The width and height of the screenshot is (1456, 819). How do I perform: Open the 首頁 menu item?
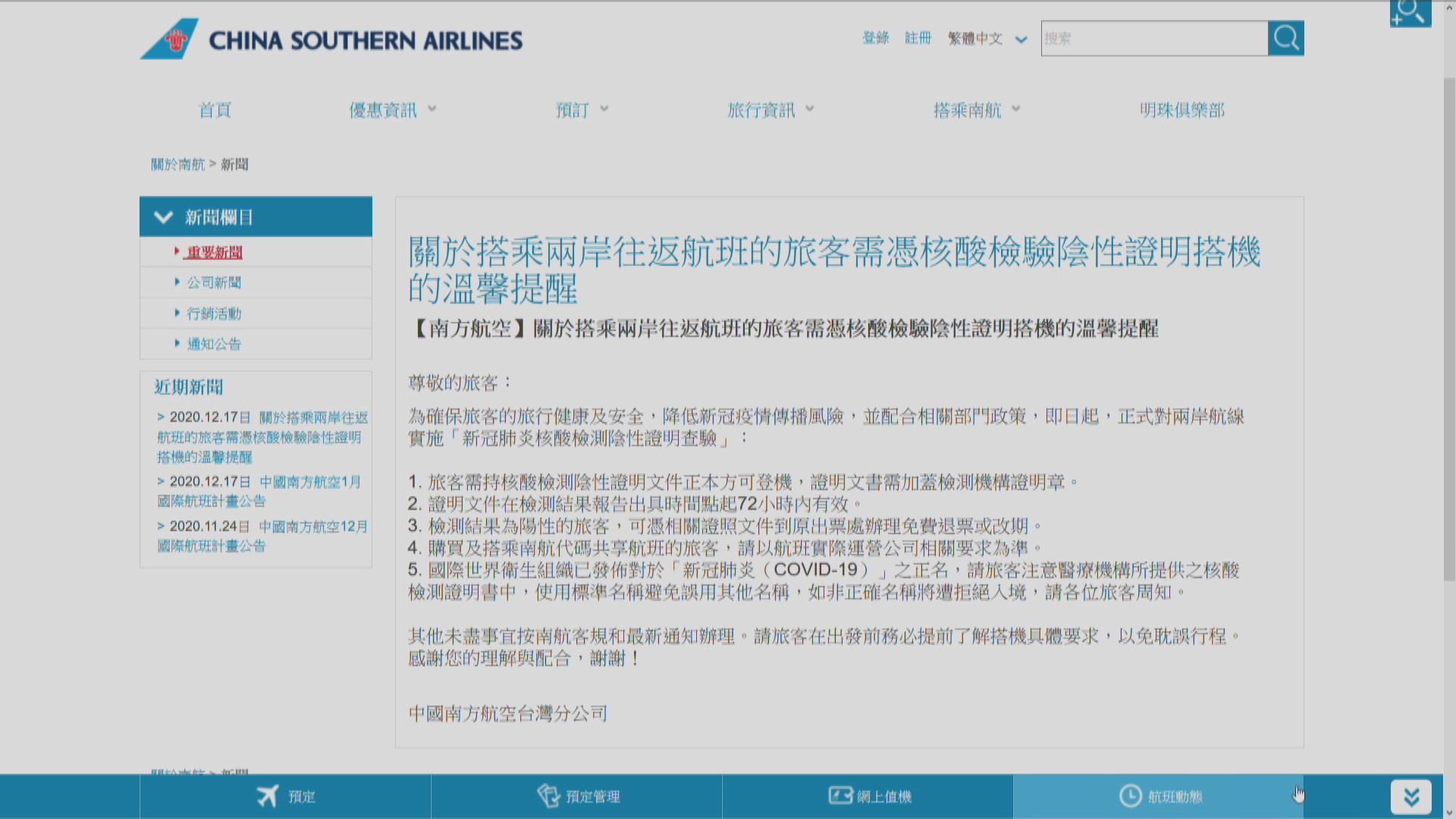215,110
